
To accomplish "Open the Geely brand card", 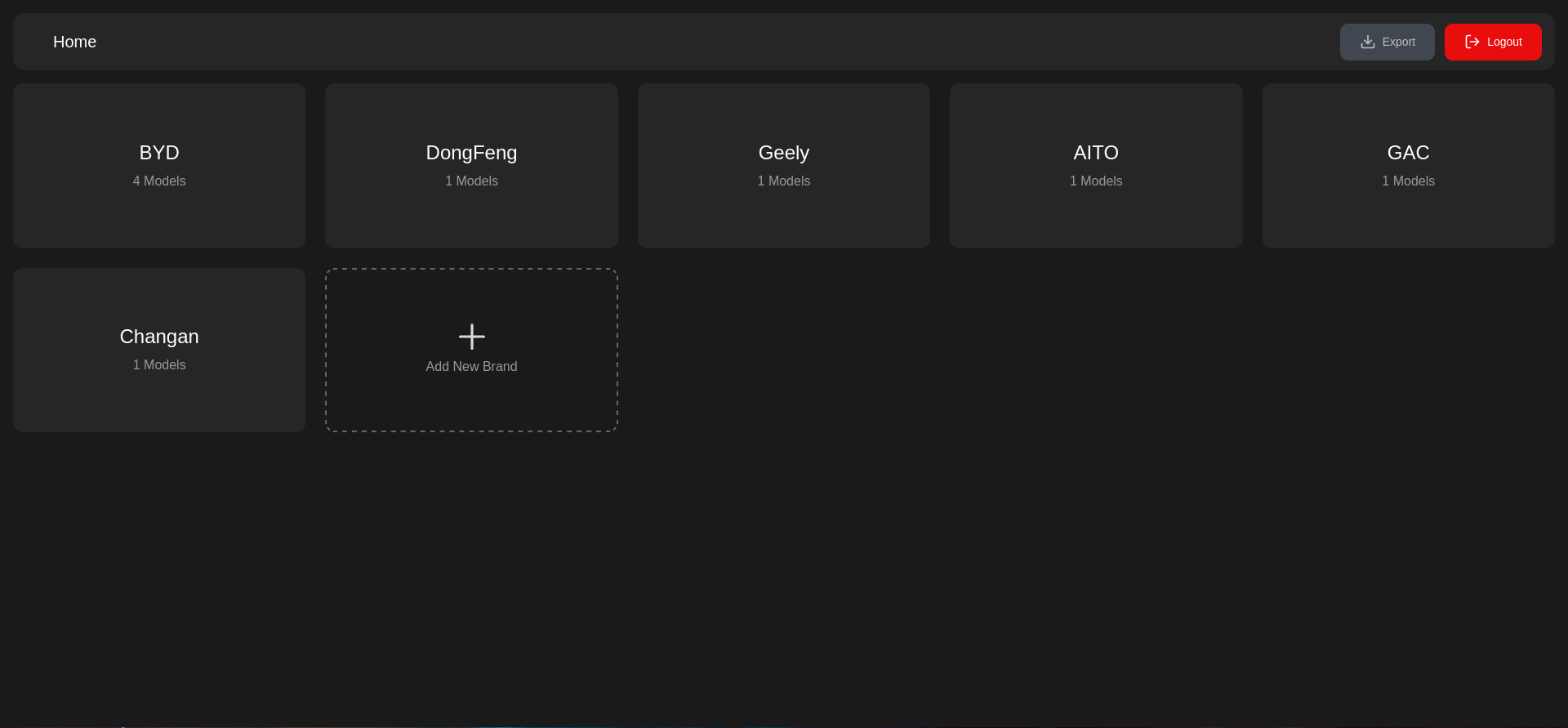I will [x=784, y=166].
